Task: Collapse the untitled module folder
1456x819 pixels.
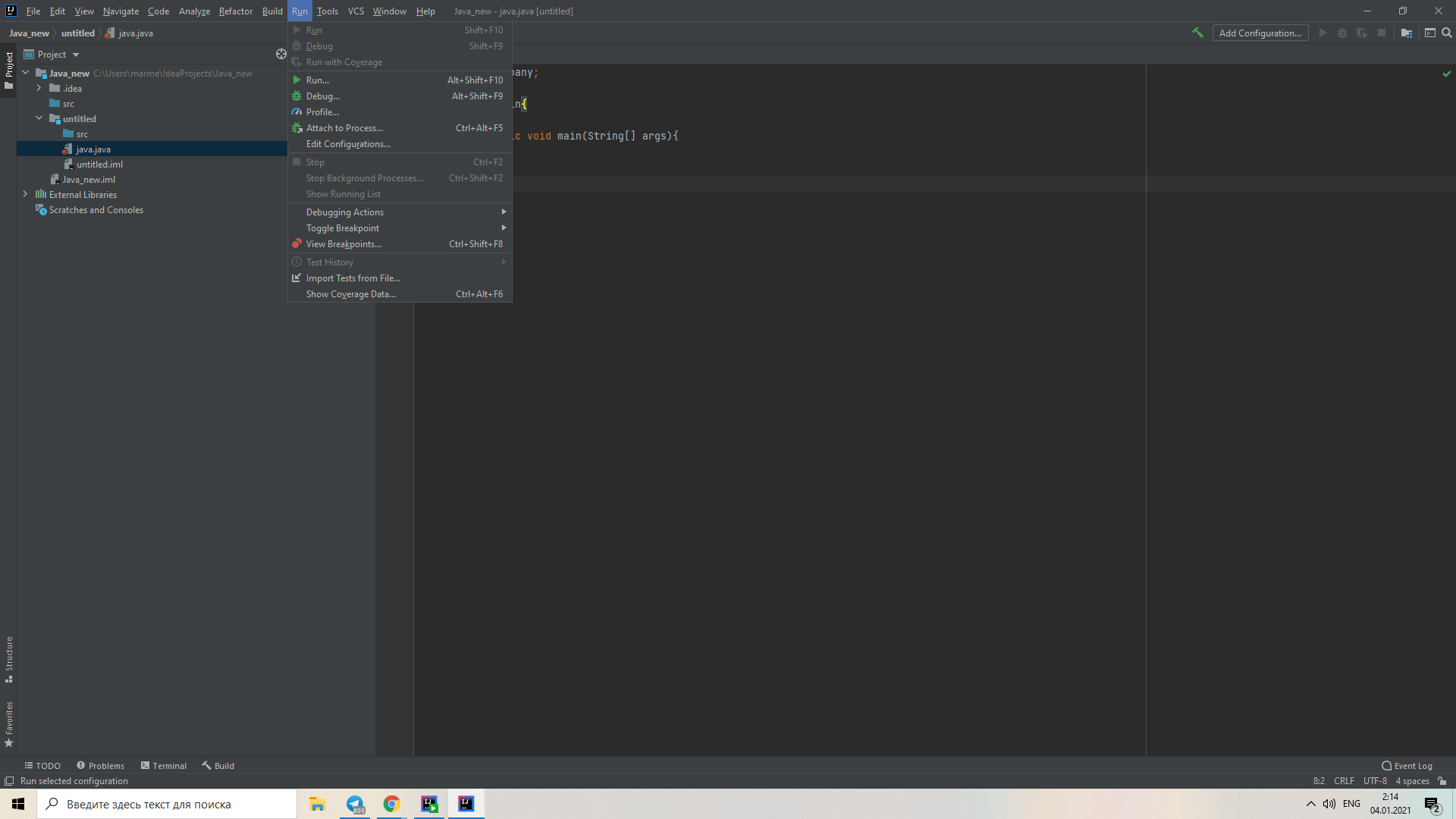Action: point(39,118)
